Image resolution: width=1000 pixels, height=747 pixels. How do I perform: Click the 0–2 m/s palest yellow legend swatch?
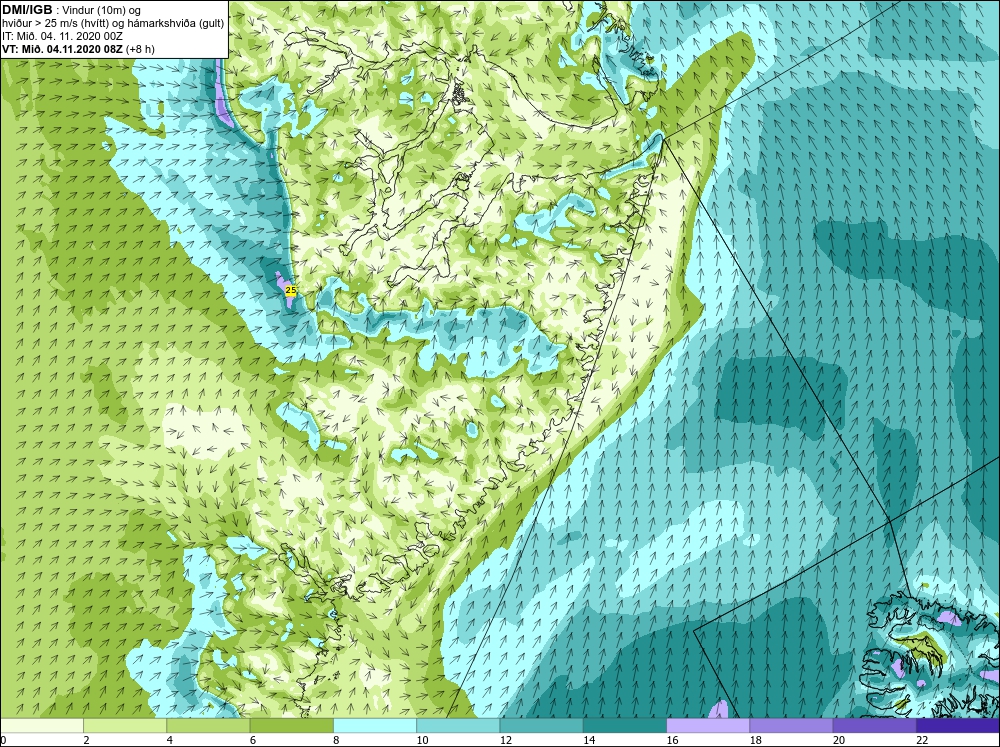coord(41,725)
